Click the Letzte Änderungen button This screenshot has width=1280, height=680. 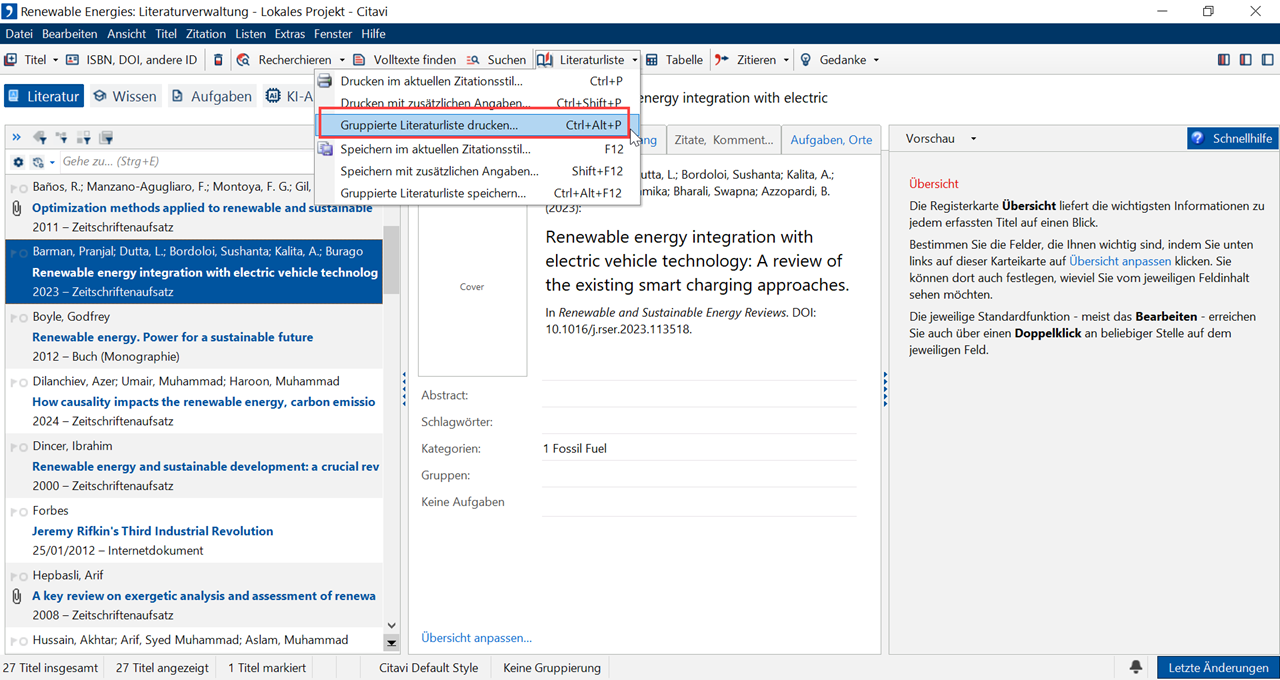[1218, 668]
